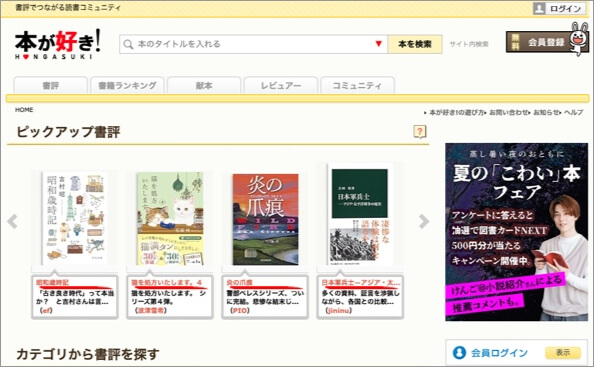Click the 本のタイトルを入れる search field
This screenshot has width=594, height=367.
coord(253,44)
